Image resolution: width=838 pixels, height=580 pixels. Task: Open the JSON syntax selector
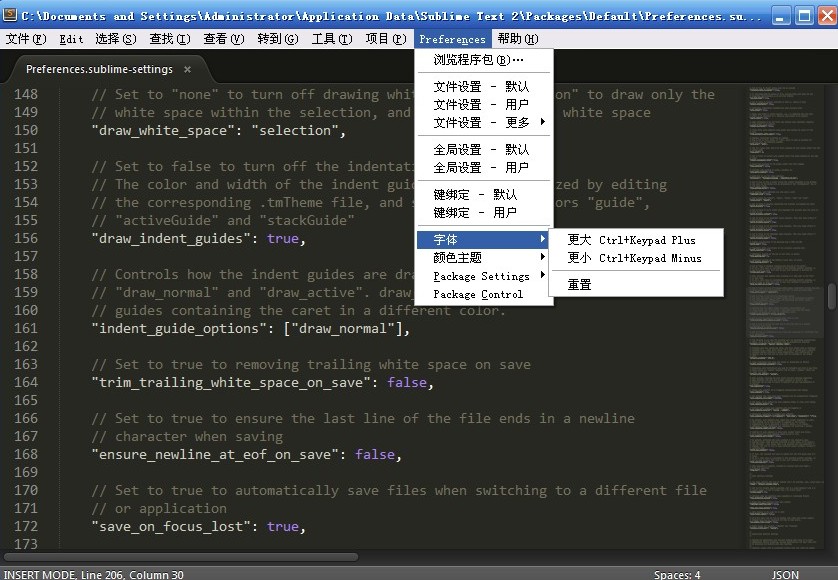785,575
